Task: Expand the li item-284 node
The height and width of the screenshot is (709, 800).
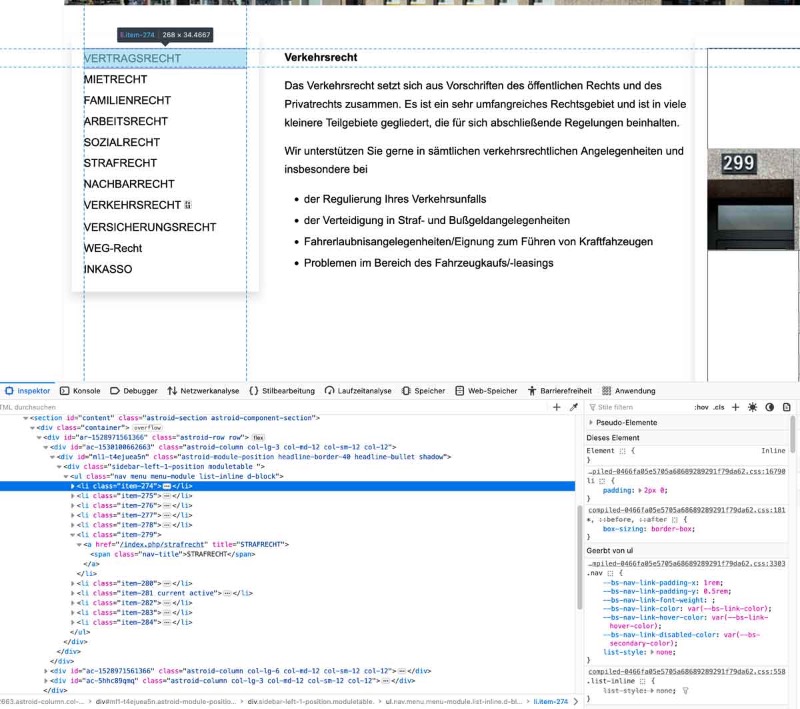Action: (x=72, y=622)
